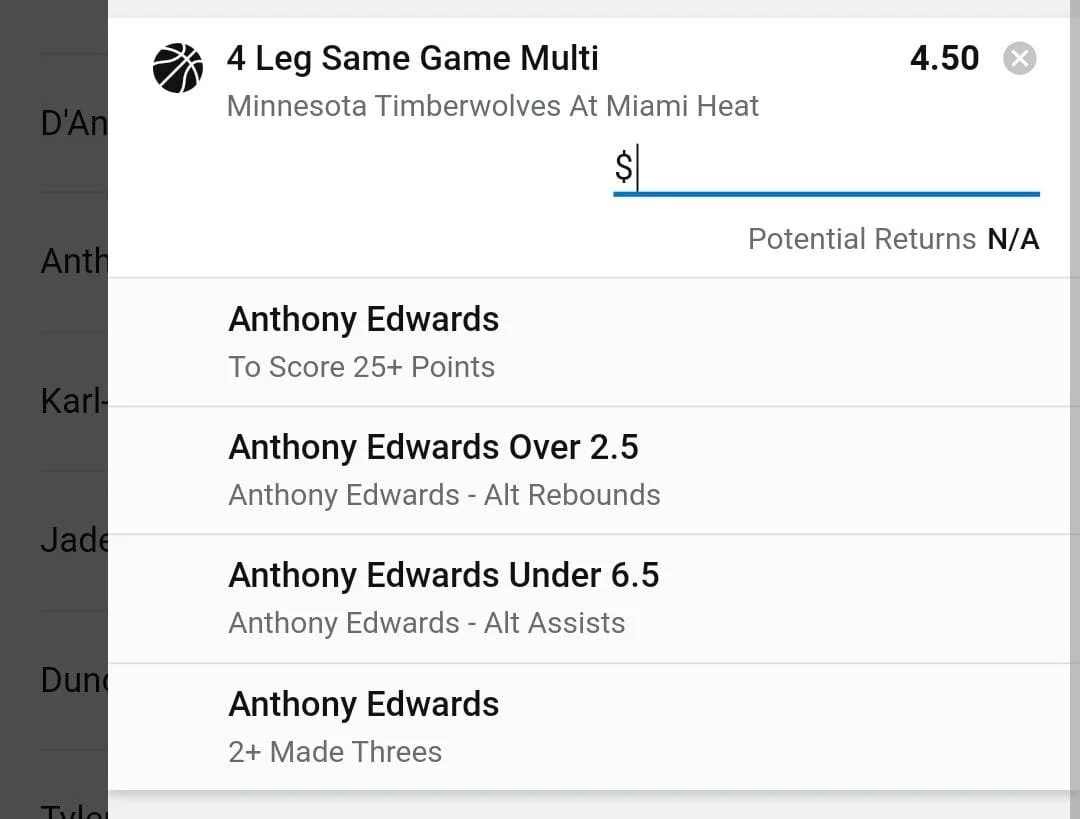Click the Potential Returns N/A label
This screenshot has height=819, width=1080.
tap(893, 239)
